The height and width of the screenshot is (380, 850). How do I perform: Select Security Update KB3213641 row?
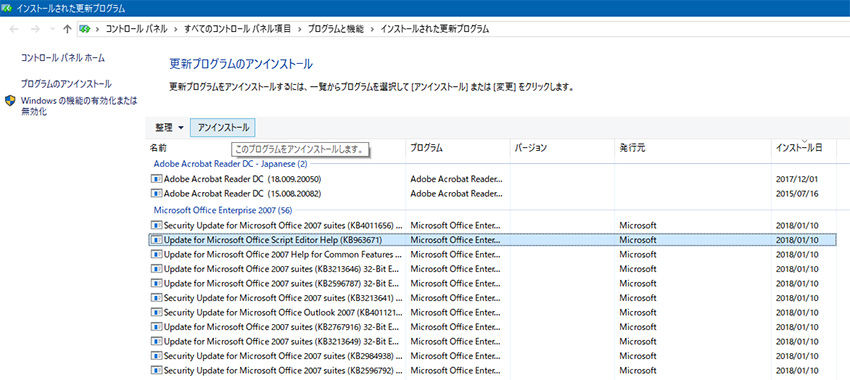(492, 298)
